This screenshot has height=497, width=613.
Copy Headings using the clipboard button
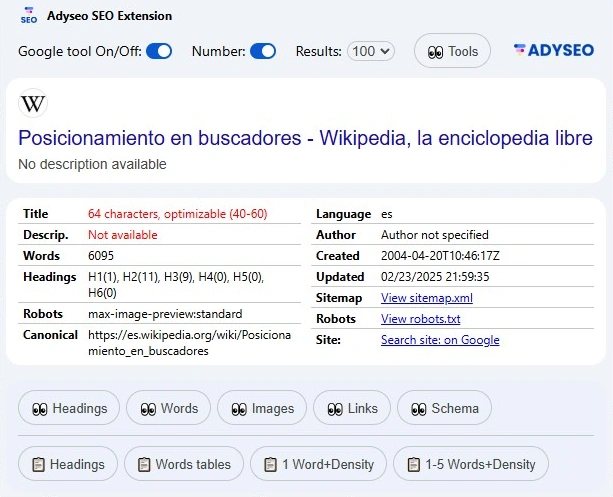tap(68, 464)
